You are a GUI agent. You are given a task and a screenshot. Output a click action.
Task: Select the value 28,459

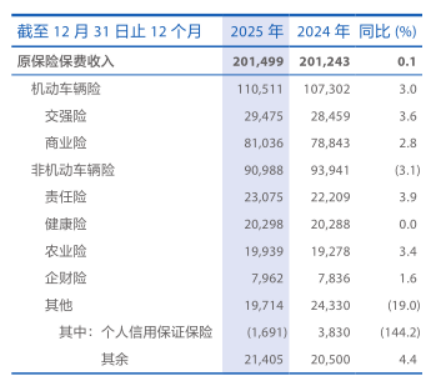coord(330,116)
